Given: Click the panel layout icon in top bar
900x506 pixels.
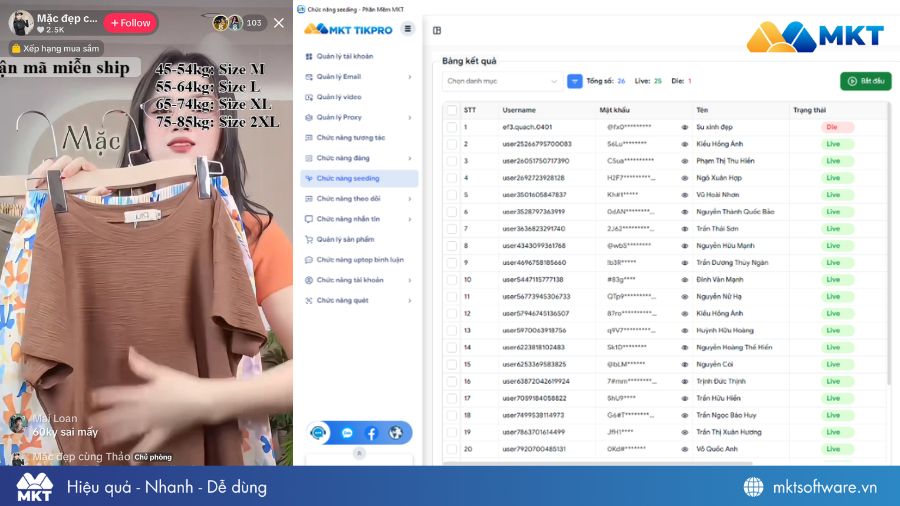Looking at the screenshot, I should tap(437, 30).
